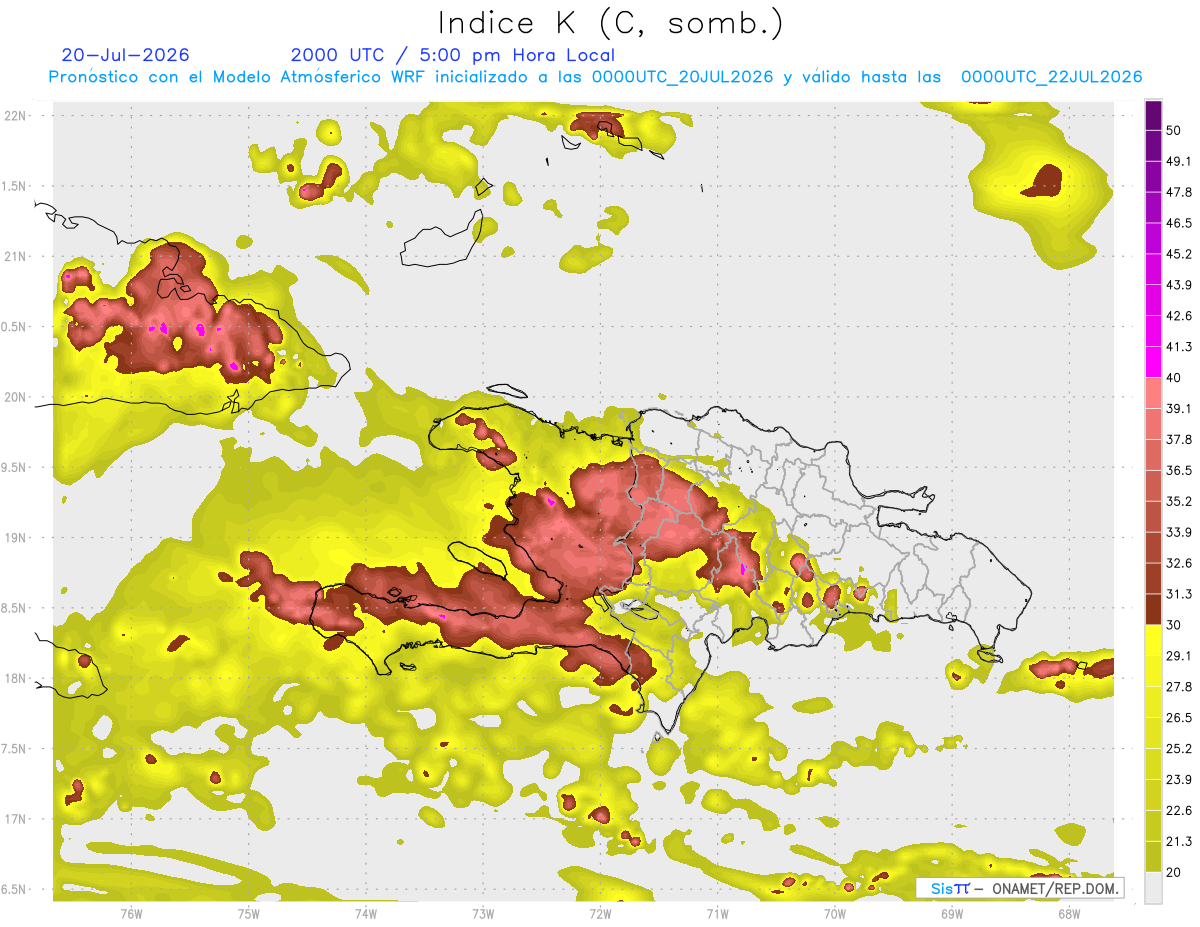The height and width of the screenshot is (927, 1200).
Task: Click the 'Indice K (C, somb.)' chart title
Action: (x=610, y=22)
